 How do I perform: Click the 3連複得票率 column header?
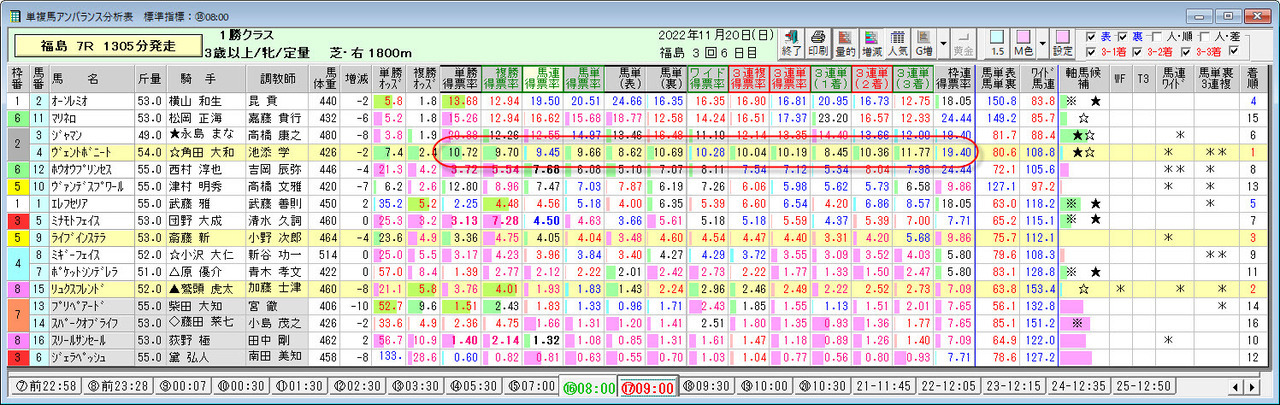(x=750, y=78)
